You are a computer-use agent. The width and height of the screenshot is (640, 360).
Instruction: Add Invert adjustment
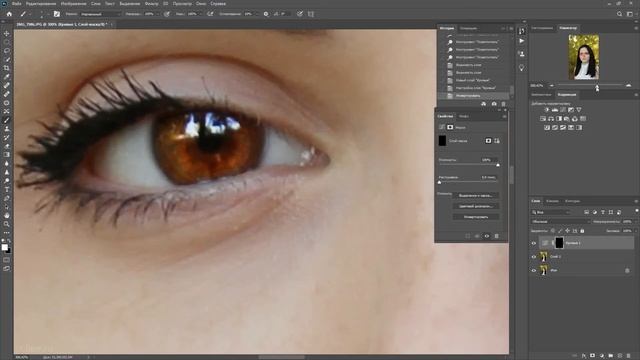tap(547, 128)
